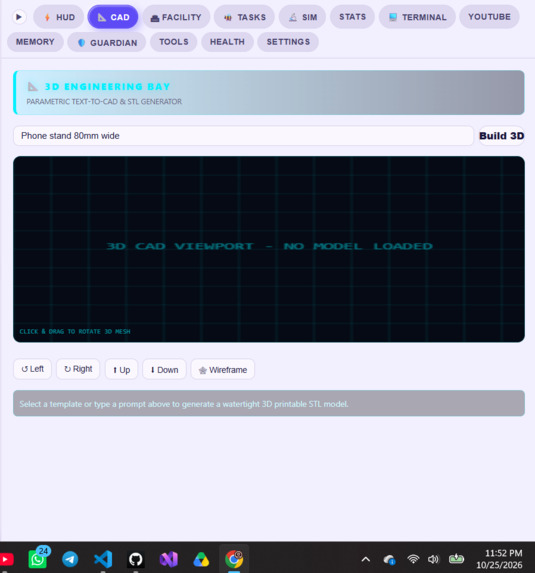This screenshot has height=573, width=535.
Task: Open GitHub Desktop from the taskbar
Action: (136, 559)
